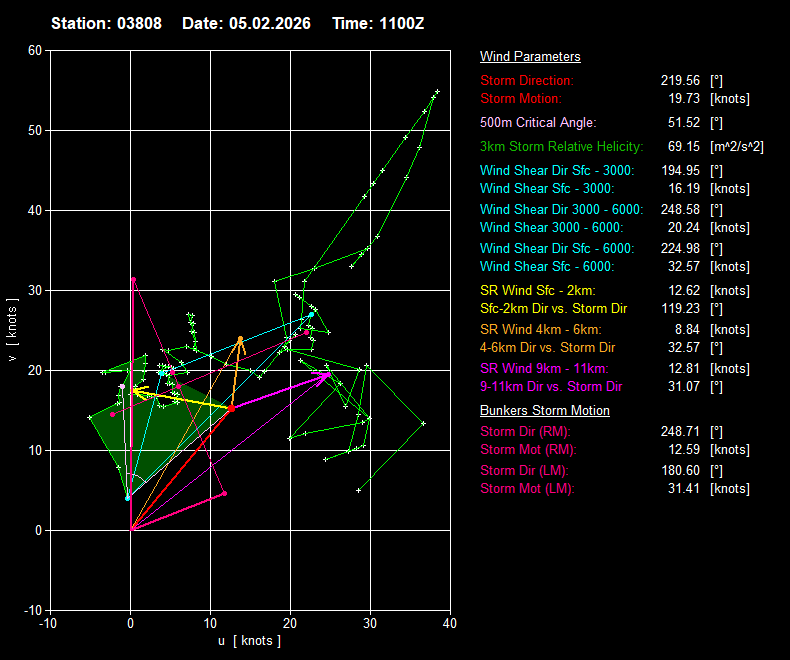Click the v [knots] vertical axis label
The width and height of the screenshot is (790, 660).
coord(11,330)
